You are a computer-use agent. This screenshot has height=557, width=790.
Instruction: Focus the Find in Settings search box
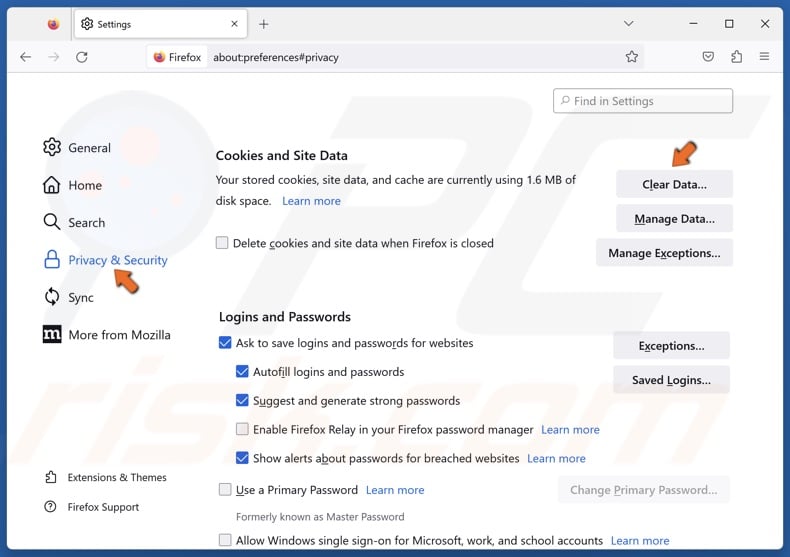[x=643, y=101]
